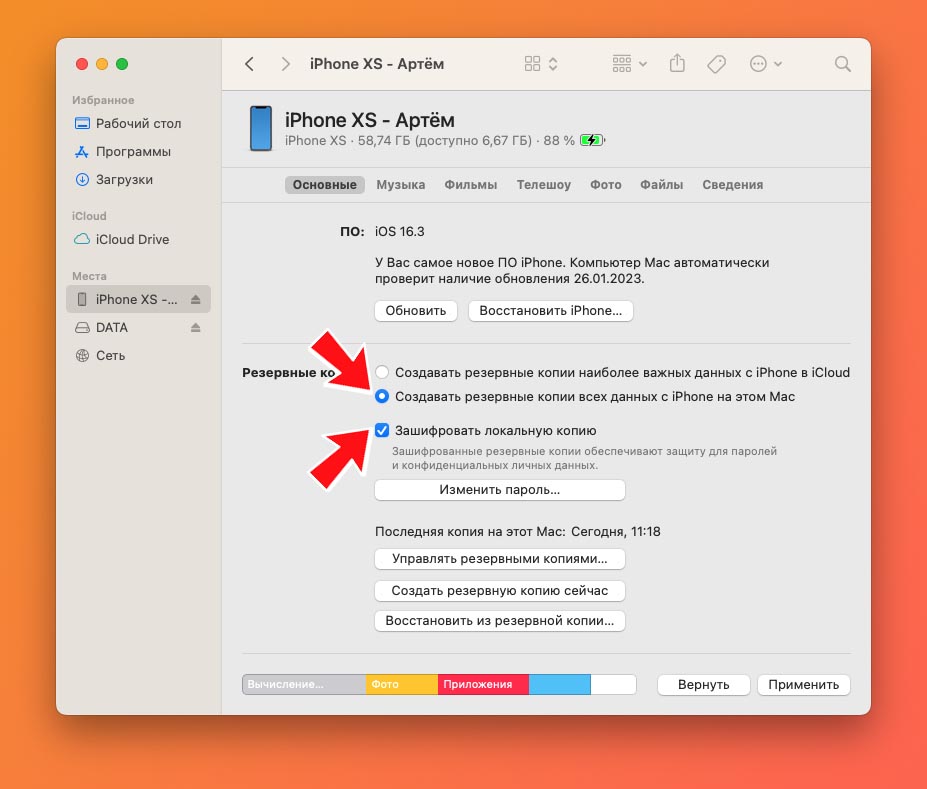Screen dimensions: 927x789
Task: Open the ellipsis actions menu
Action: 765,64
